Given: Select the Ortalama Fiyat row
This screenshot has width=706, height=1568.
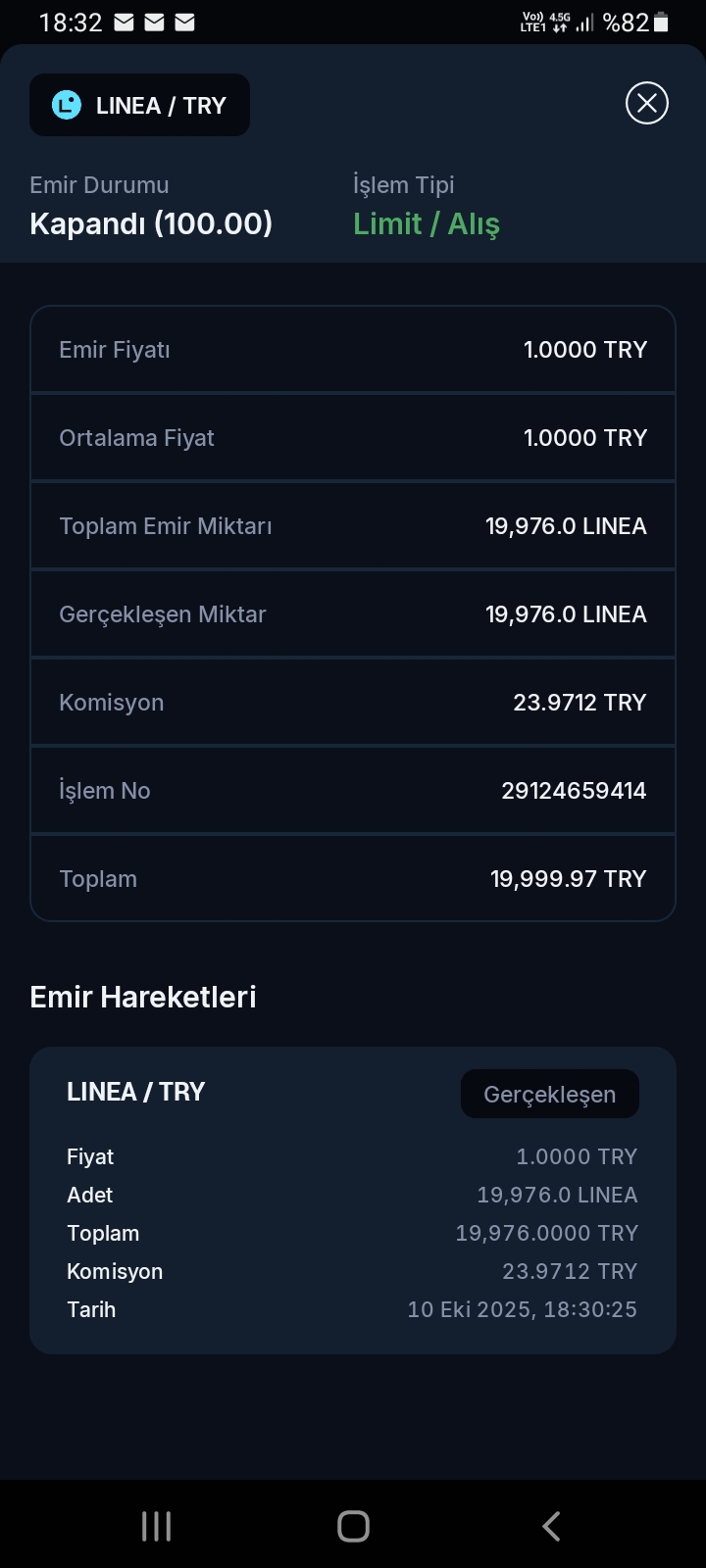Looking at the screenshot, I should click(x=353, y=438).
